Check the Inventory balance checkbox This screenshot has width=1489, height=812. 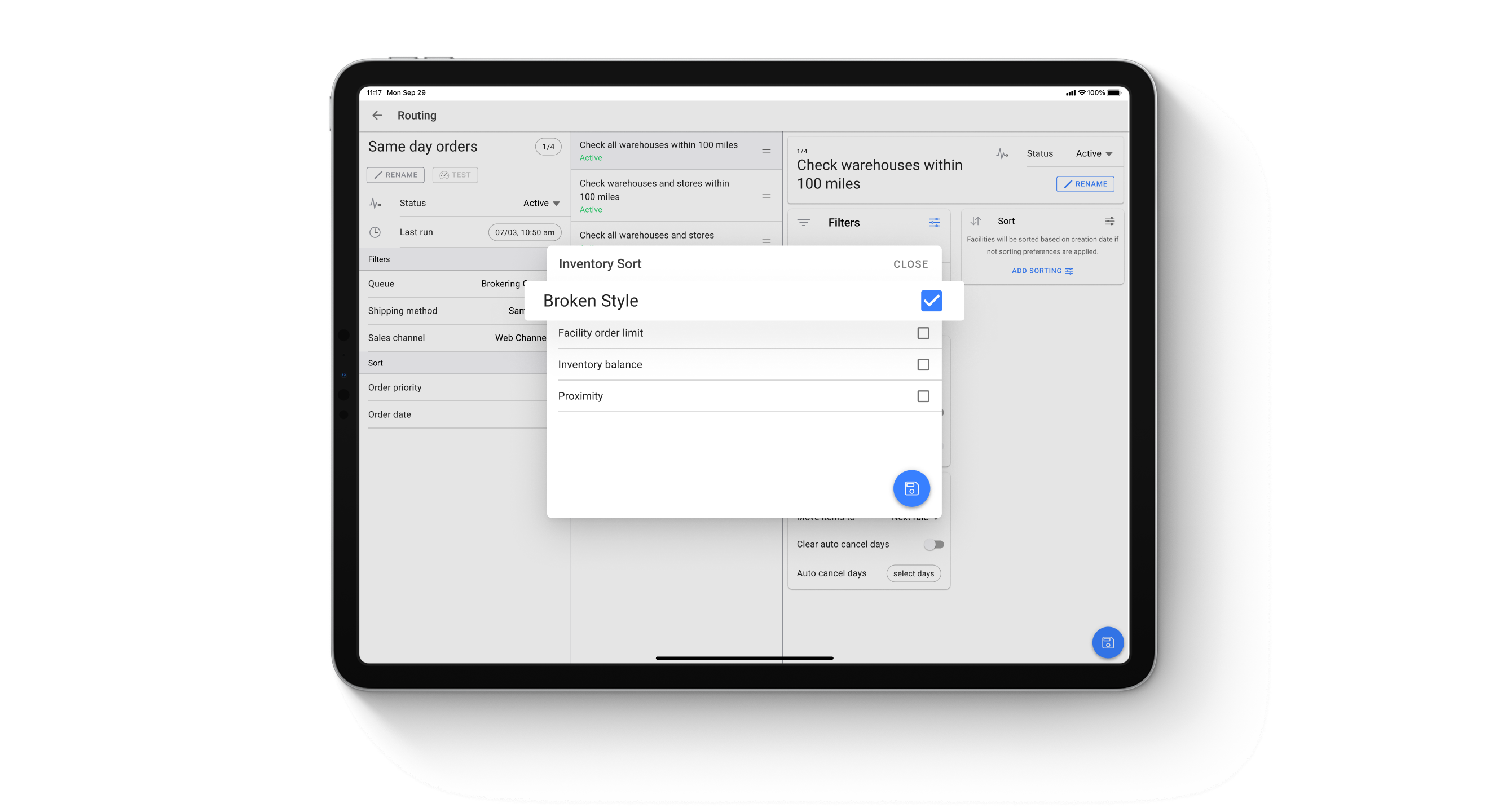click(924, 364)
